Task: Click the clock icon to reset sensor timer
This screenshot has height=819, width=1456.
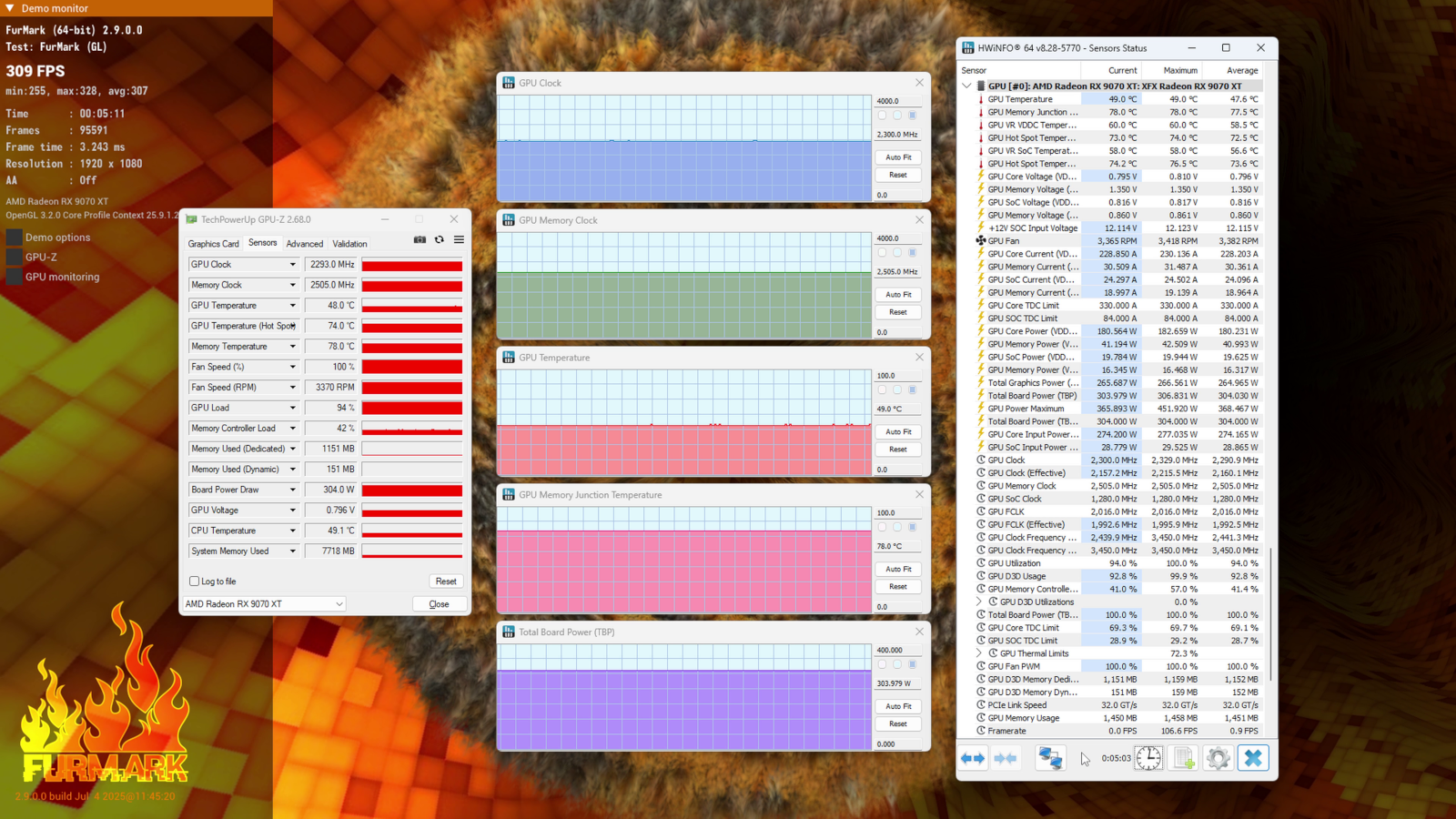Action: click(x=1148, y=758)
